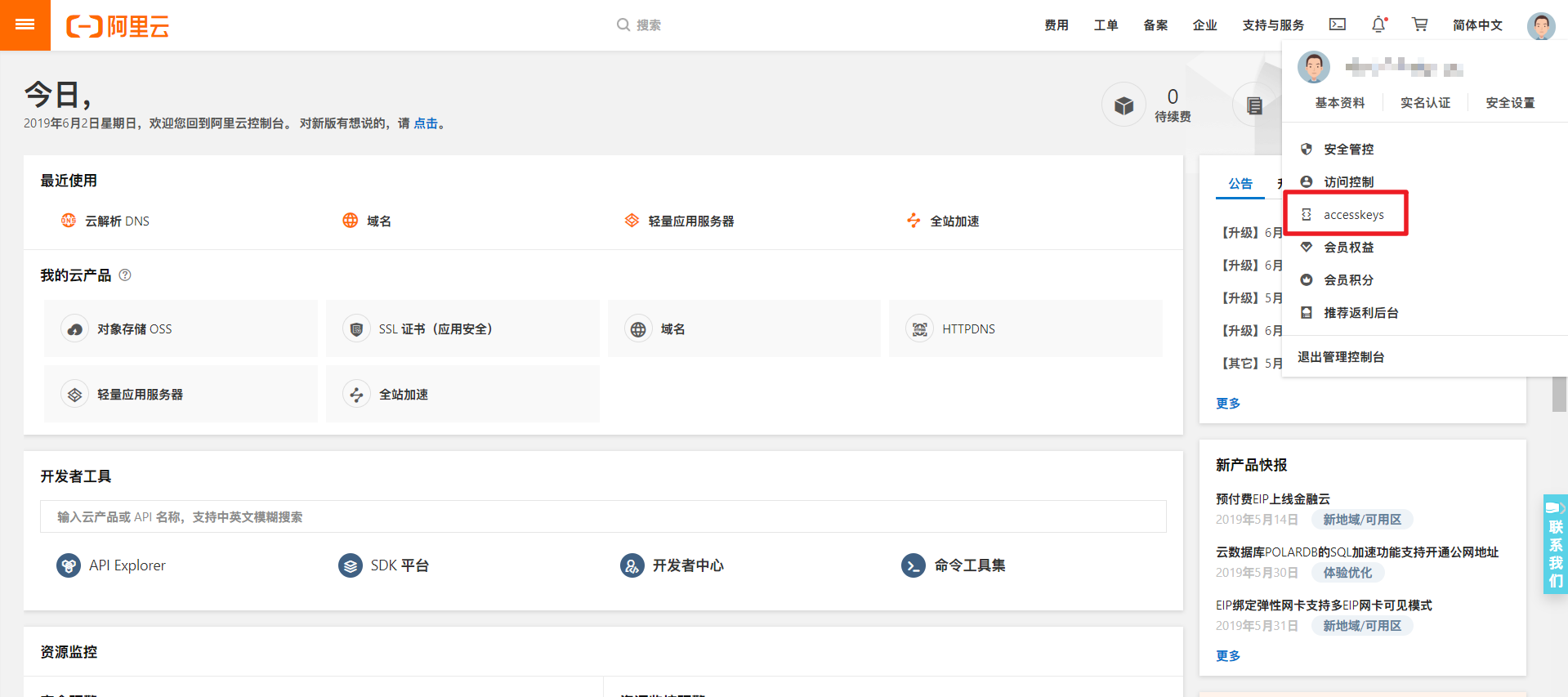Open the 预付费EIP上线金融云 news item
Viewport: 1568px width, 697px height.
pyautogui.click(x=1273, y=499)
